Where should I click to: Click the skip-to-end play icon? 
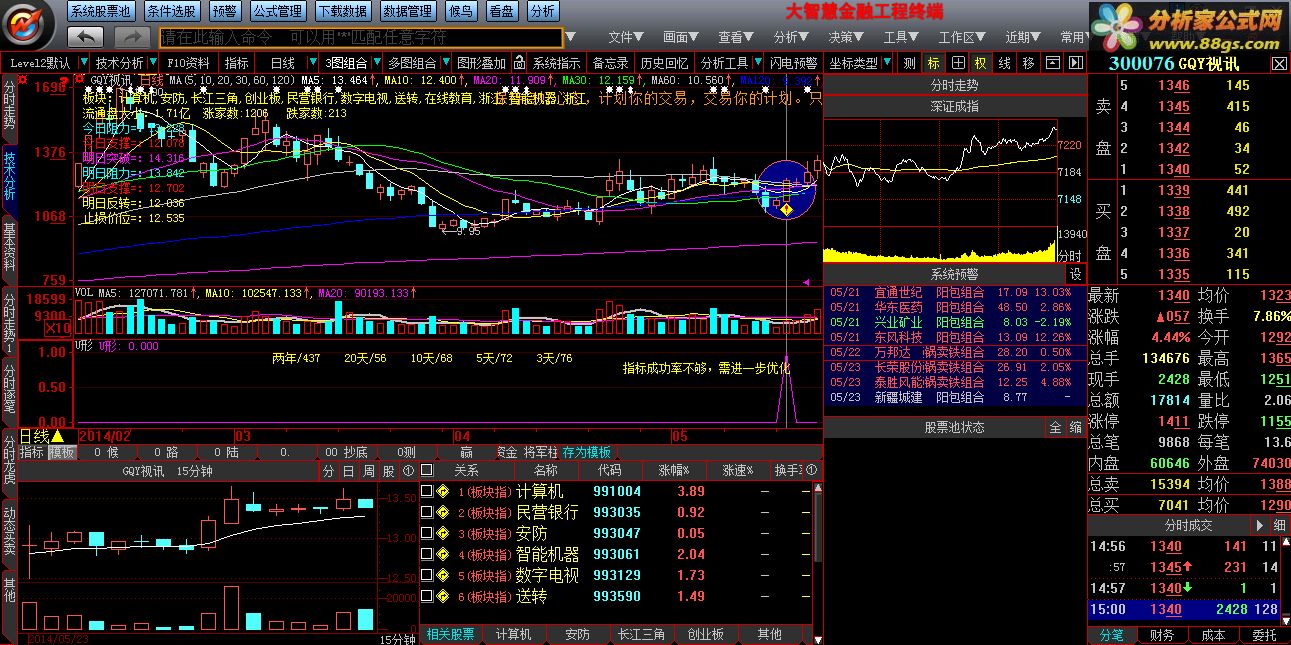(x=1075, y=62)
